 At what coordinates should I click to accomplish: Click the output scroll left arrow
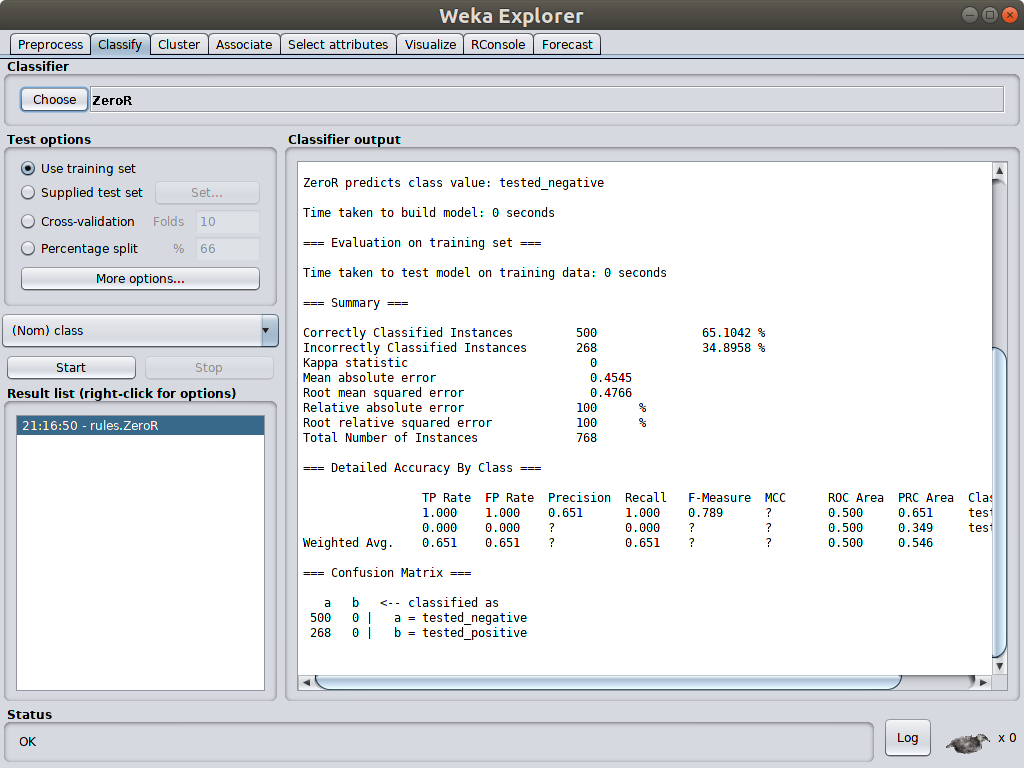[306, 682]
